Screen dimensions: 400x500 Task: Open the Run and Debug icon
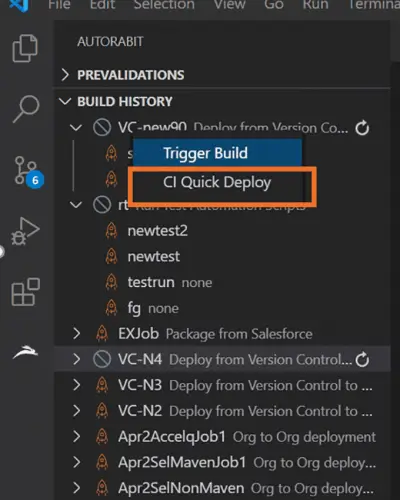pos(25,231)
